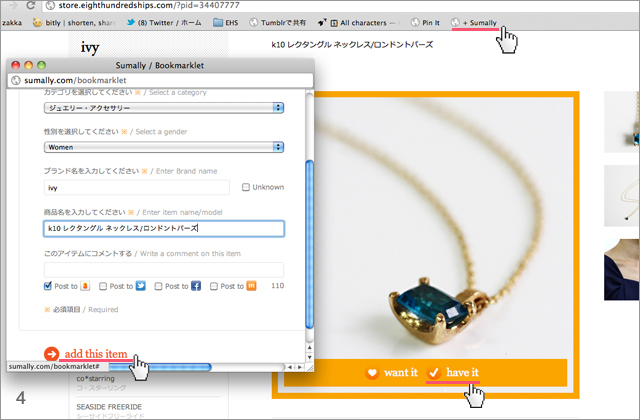The height and width of the screenshot is (420, 640).
Task: Check the 'Unknown' brand checkbox
Action: pos(247,187)
